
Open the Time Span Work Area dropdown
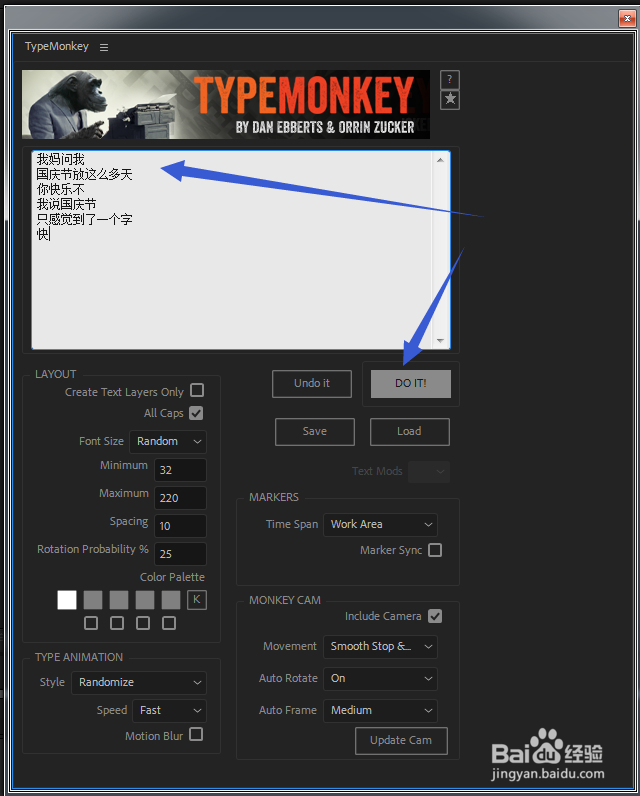click(x=380, y=524)
